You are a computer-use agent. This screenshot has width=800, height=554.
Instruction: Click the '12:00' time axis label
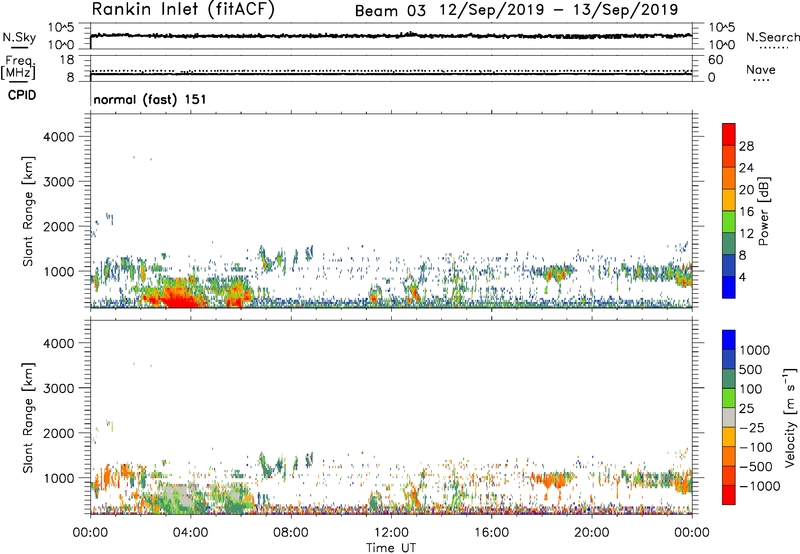tap(391, 532)
